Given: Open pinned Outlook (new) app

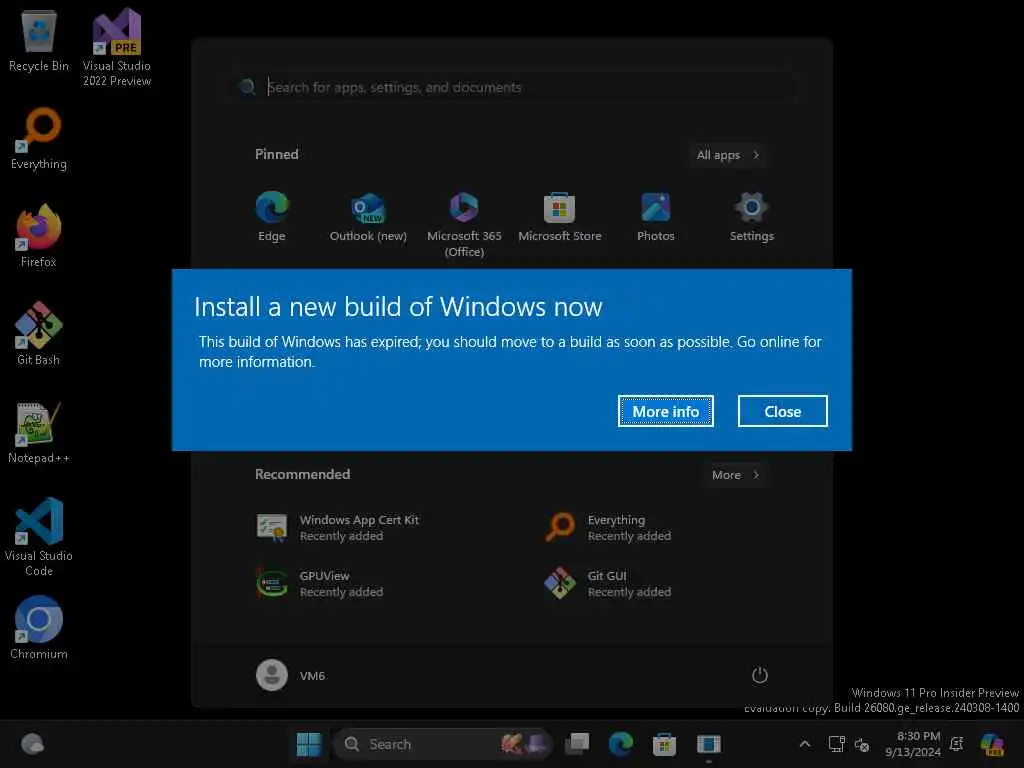Looking at the screenshot, I should pyautogui.click(x=368, y=217).
